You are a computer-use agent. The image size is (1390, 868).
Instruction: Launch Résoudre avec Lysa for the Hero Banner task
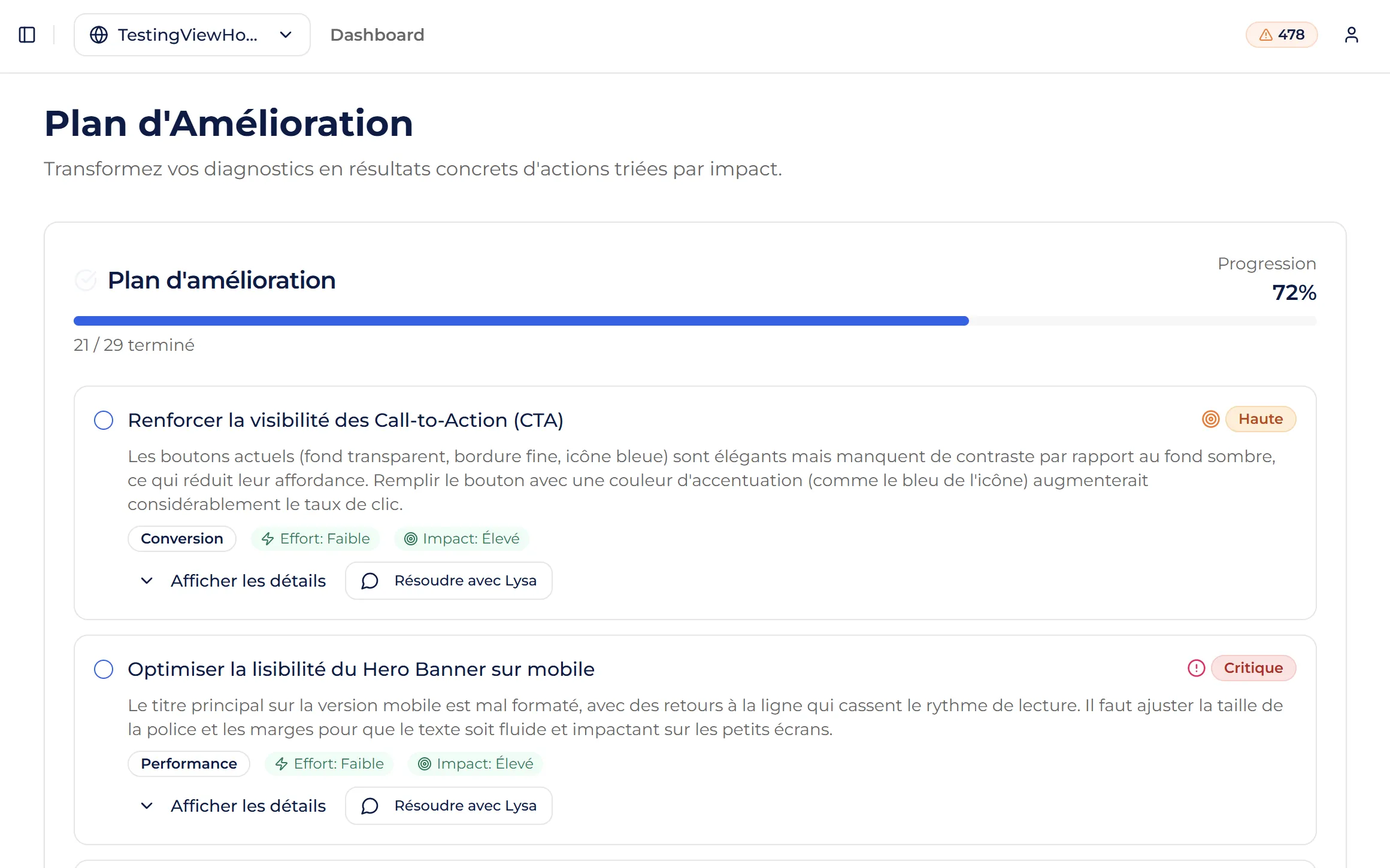448,806
